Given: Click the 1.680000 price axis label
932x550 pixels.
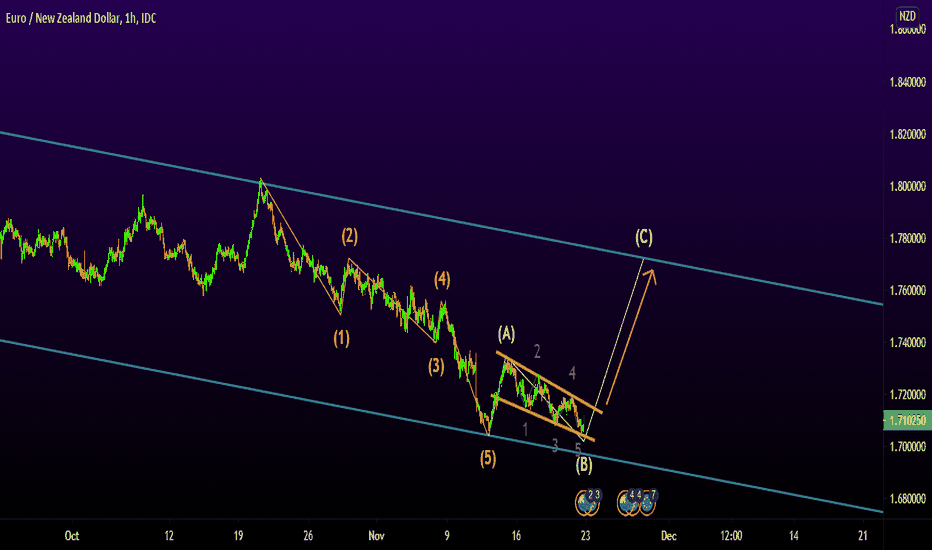Looking at the screenshot, I should click(x=908, y=499).
